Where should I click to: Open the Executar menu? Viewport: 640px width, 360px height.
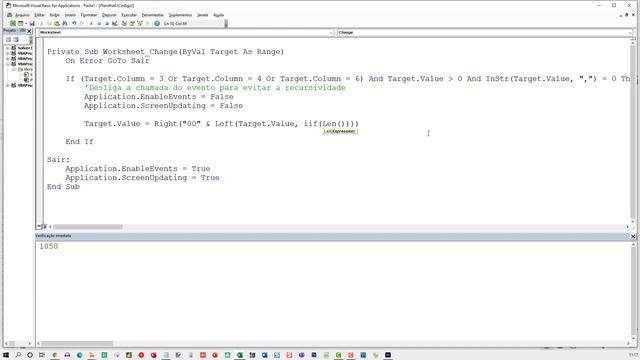point(129,15)
